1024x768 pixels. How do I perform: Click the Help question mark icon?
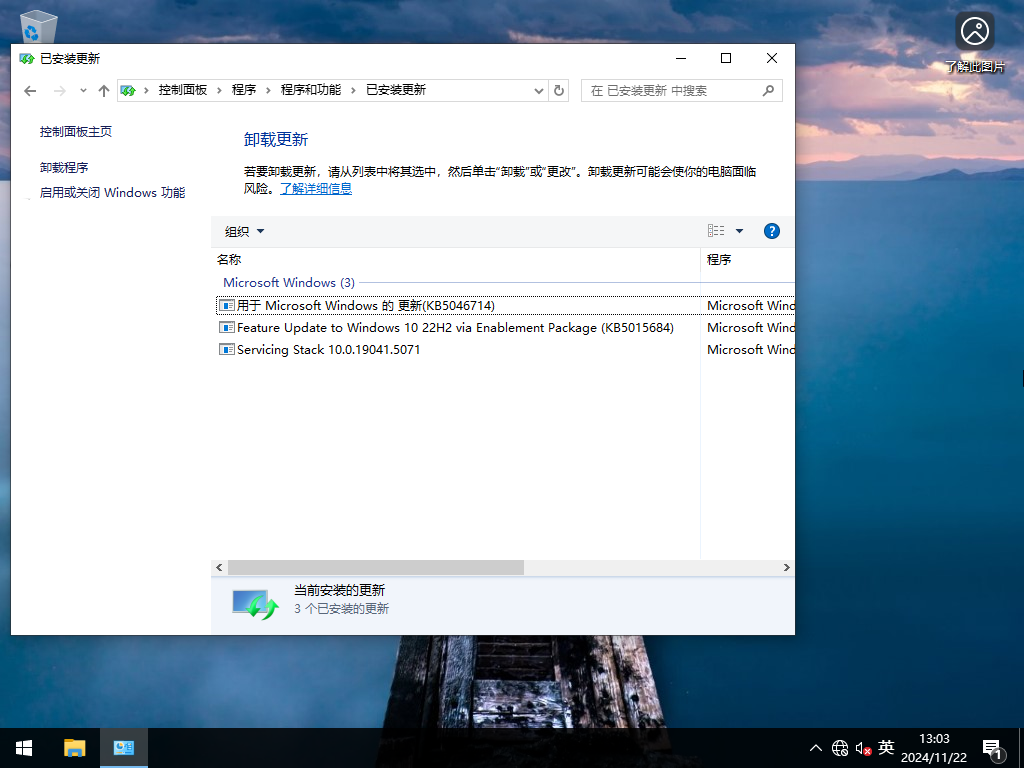point(771,230)
